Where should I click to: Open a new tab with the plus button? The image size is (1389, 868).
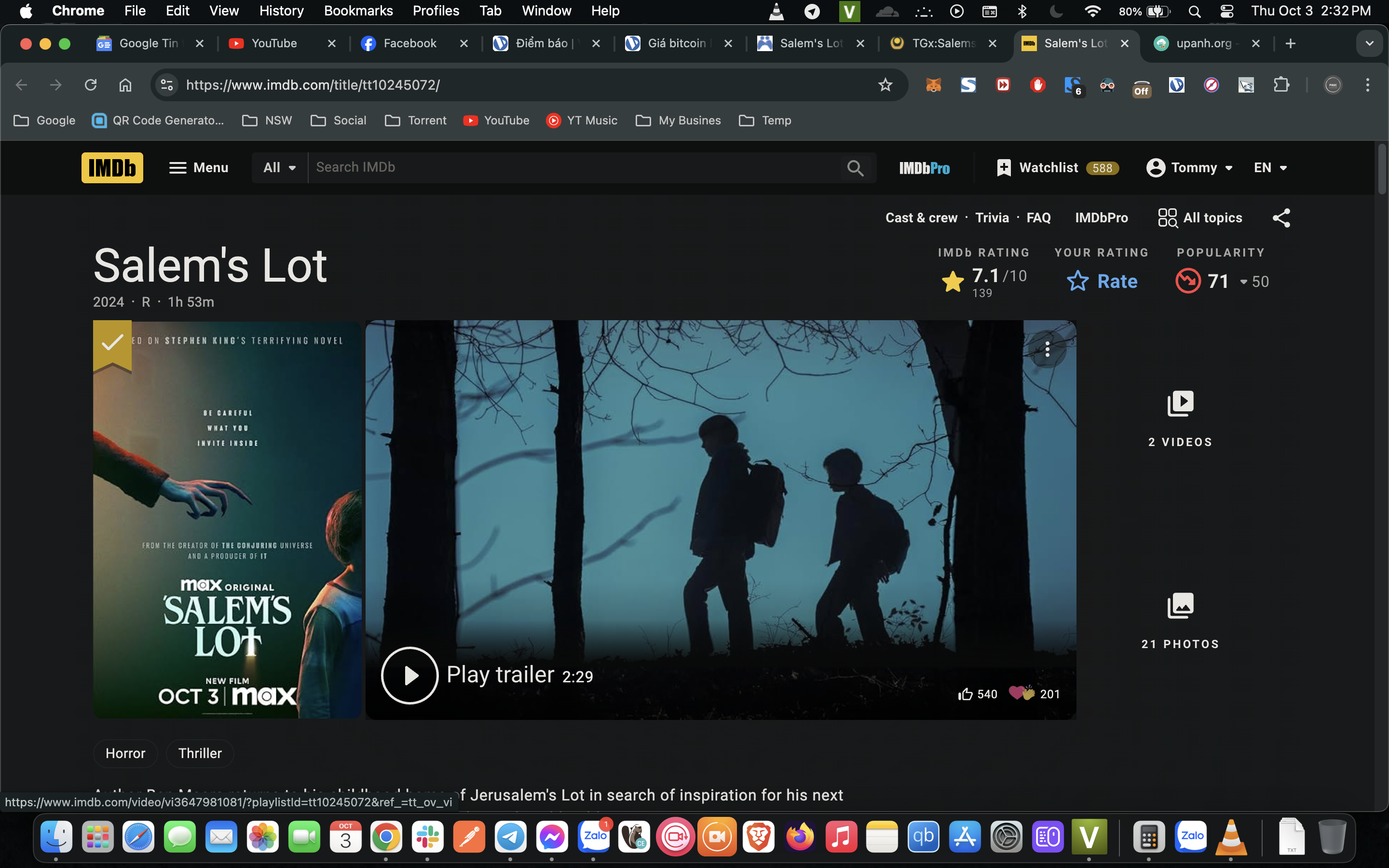[x=1290, y=43]
